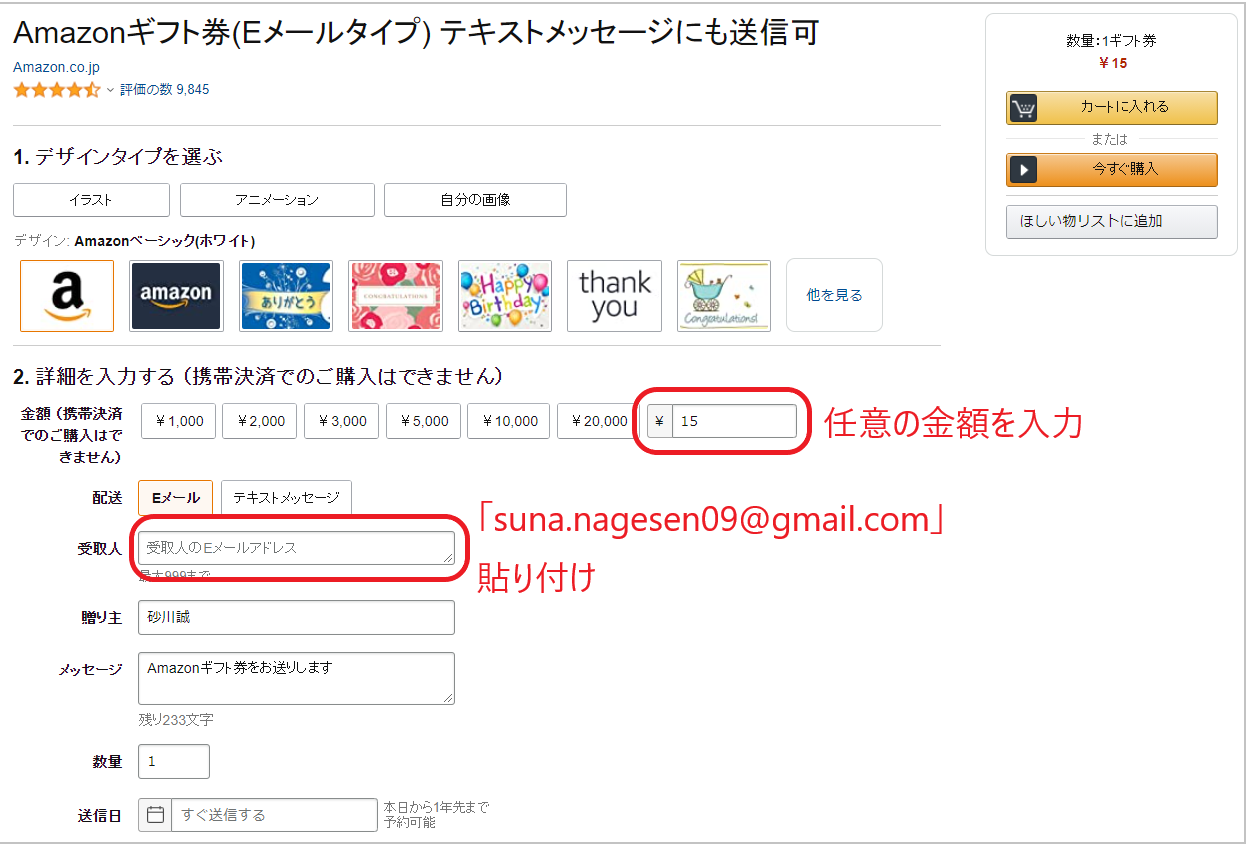Screen dimensions: 1247x845
Task: Click the 本日から1年先まで予約可能 note
Action: [437, 815]
